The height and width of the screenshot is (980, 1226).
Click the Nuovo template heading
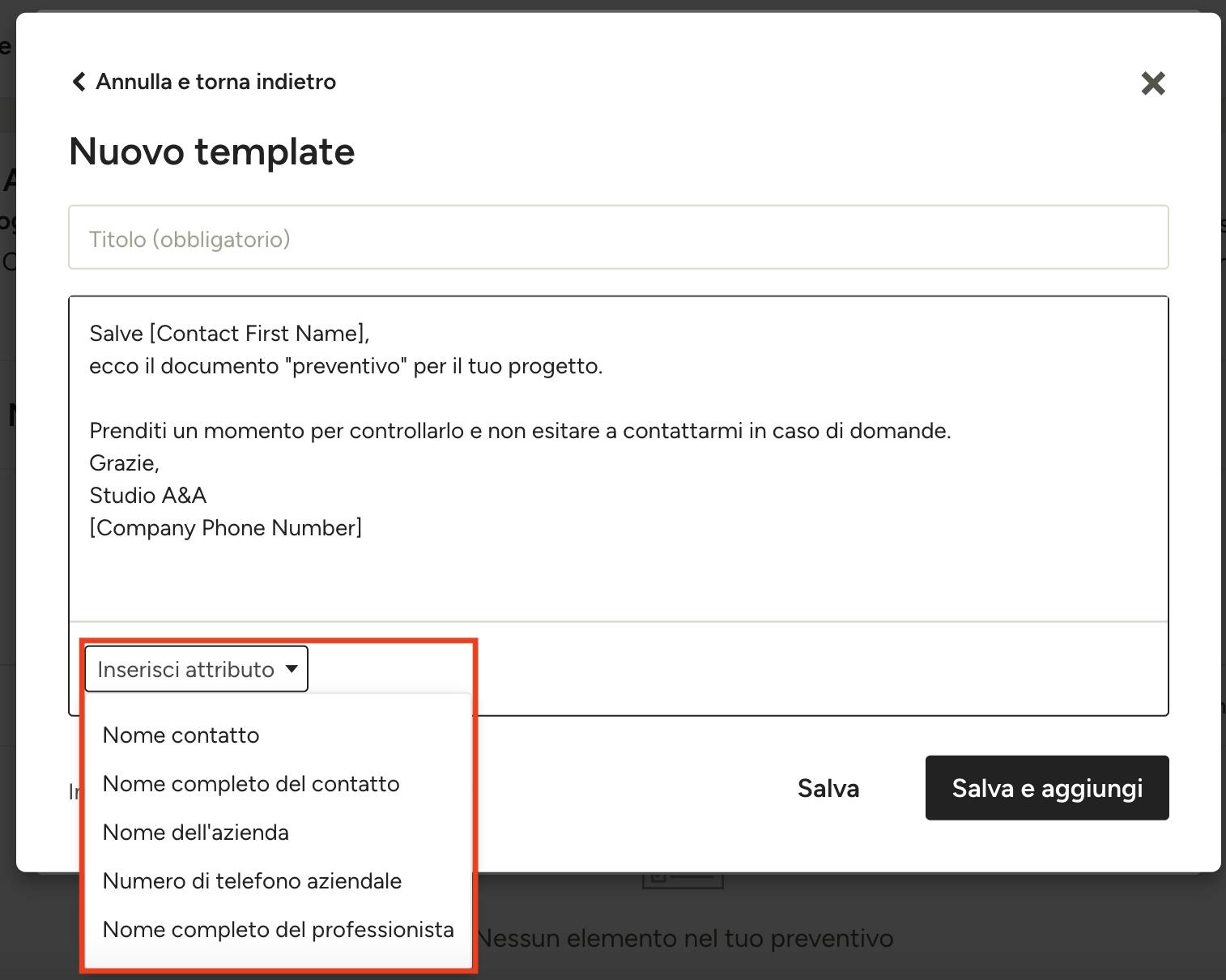[x=212, y=151]
